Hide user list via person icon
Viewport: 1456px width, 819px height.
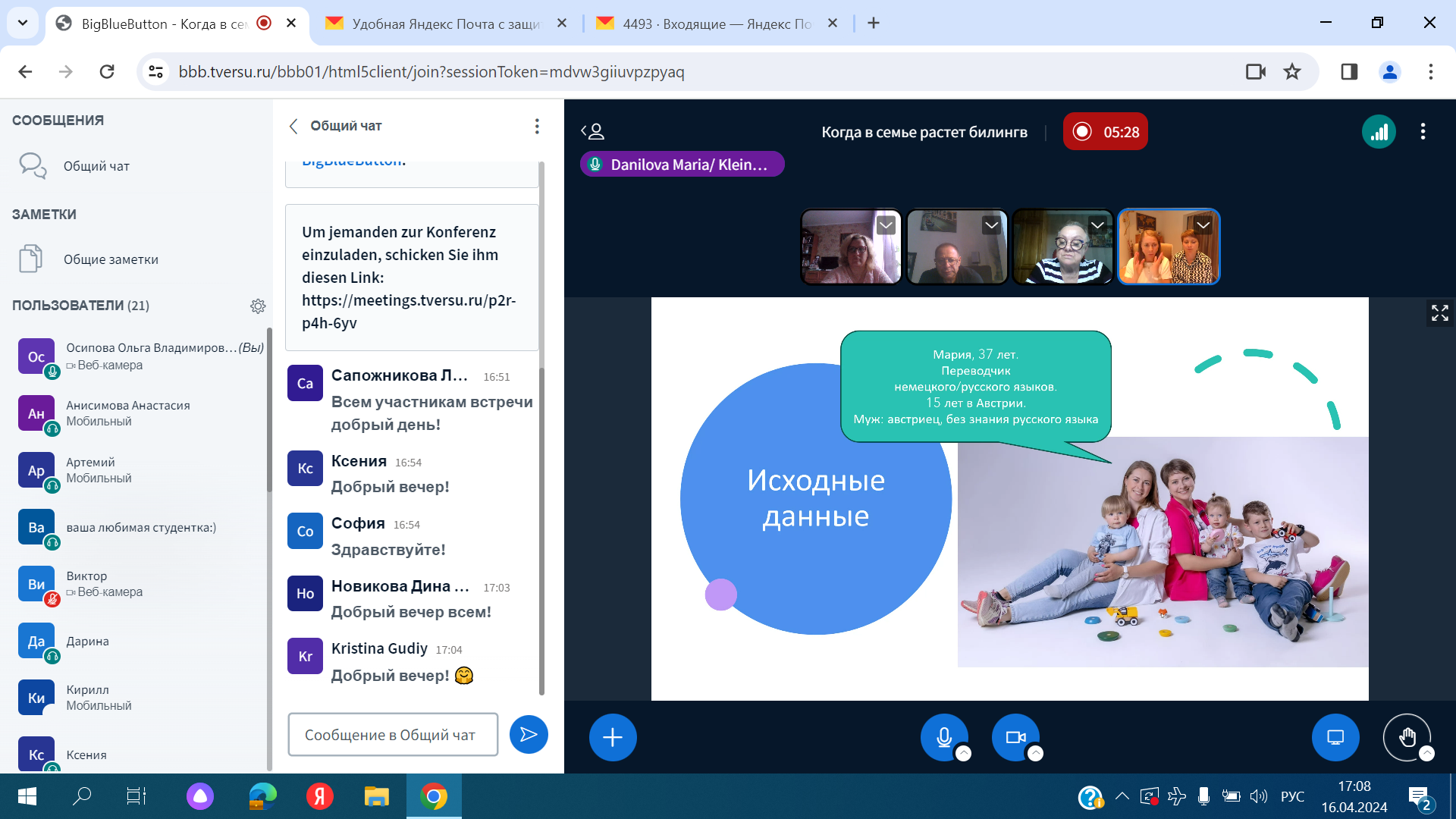coord(593,132)
